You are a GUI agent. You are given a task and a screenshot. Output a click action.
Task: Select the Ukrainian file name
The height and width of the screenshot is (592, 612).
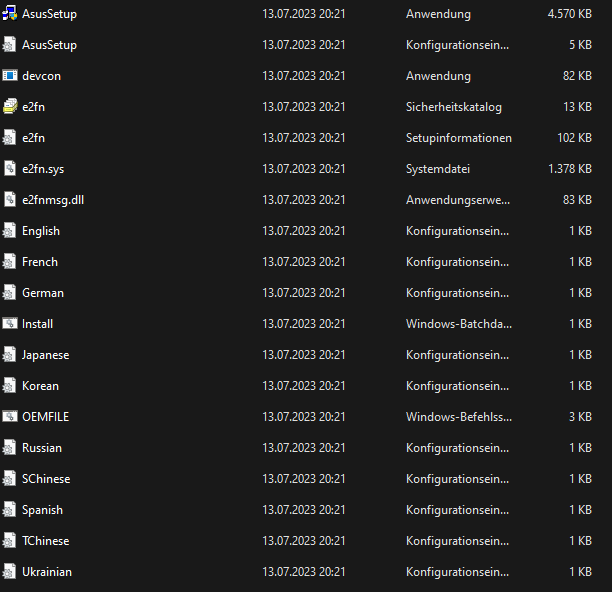(47, 572)
